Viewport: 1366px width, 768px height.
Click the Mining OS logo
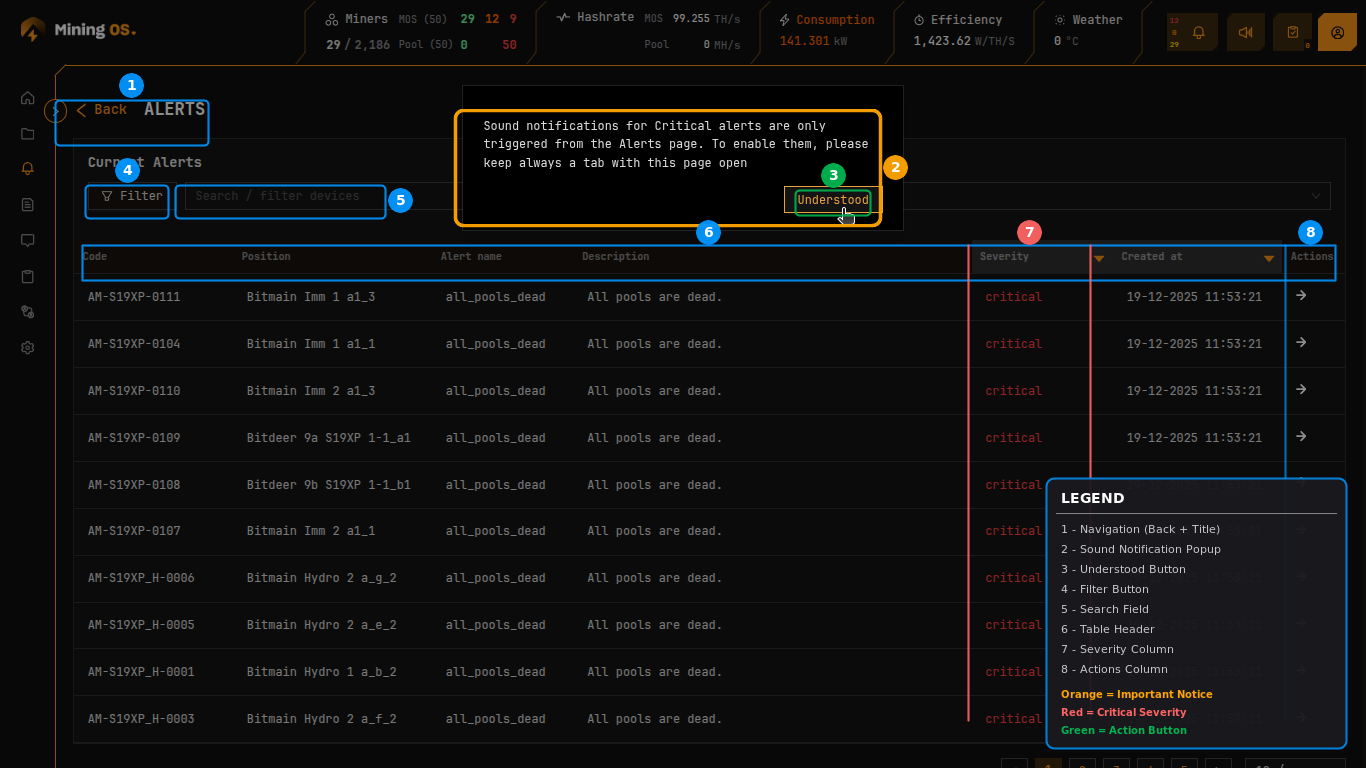tap(78, 30)
